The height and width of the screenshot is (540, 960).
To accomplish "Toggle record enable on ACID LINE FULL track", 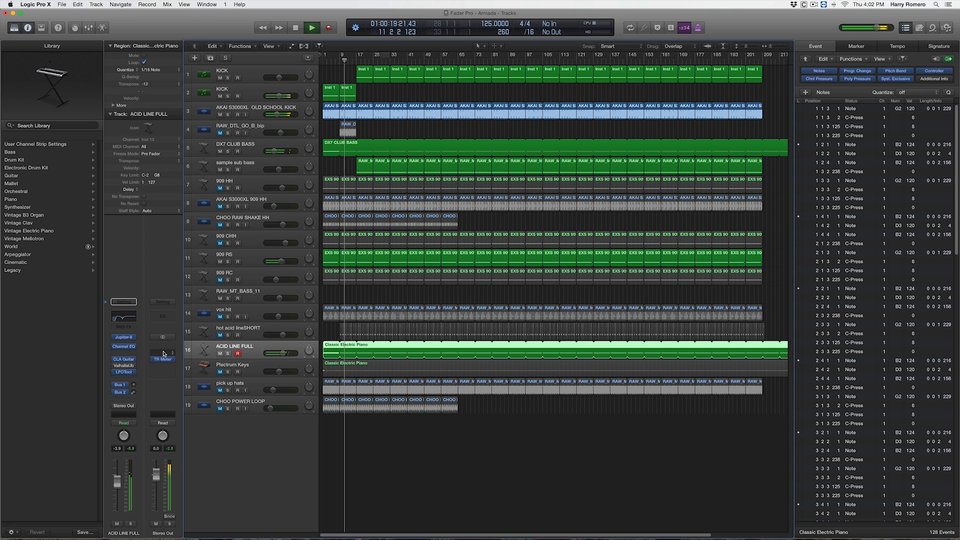I will tap(238, 353).
